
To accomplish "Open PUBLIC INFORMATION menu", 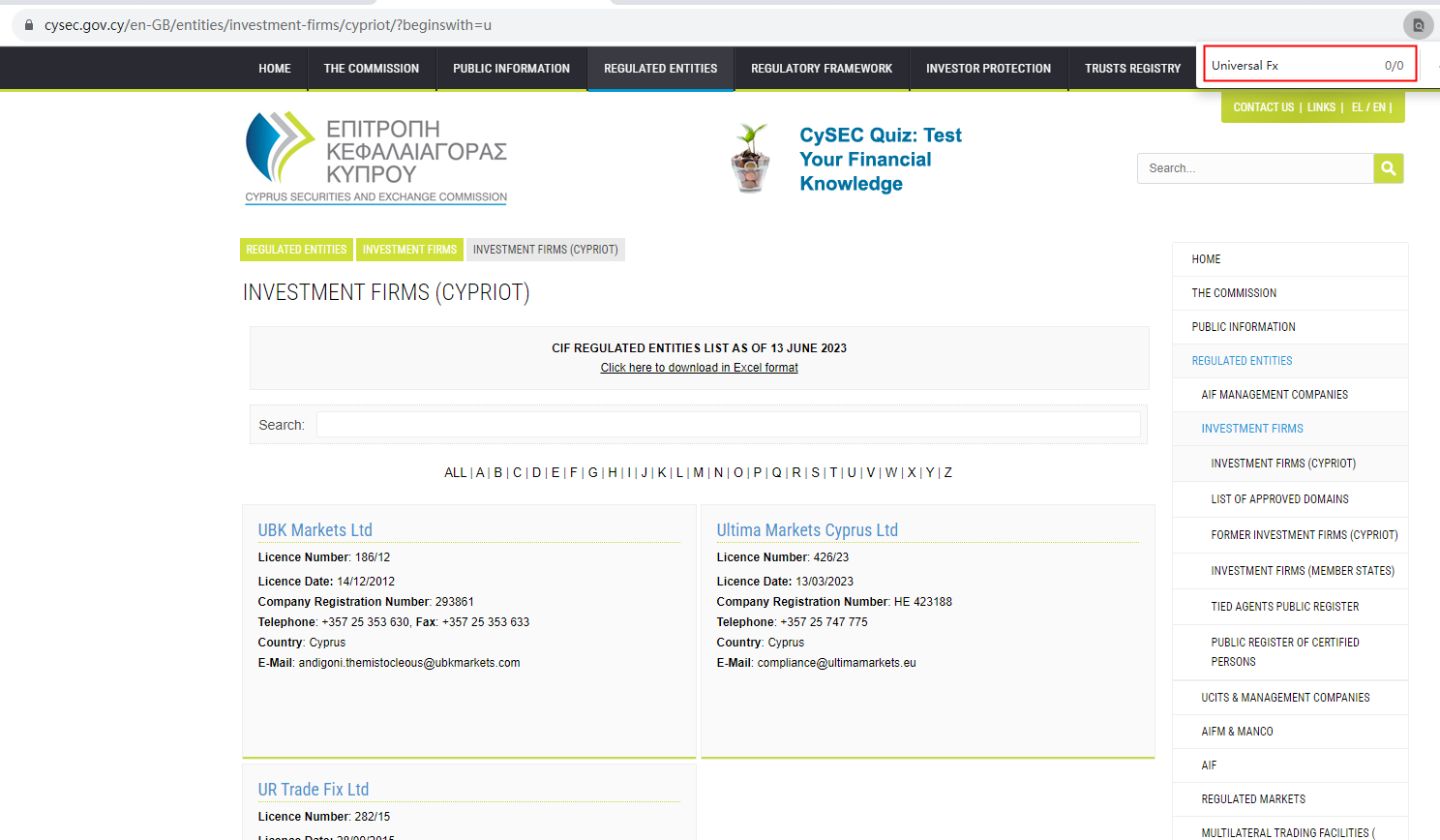I will coord(511,69).
